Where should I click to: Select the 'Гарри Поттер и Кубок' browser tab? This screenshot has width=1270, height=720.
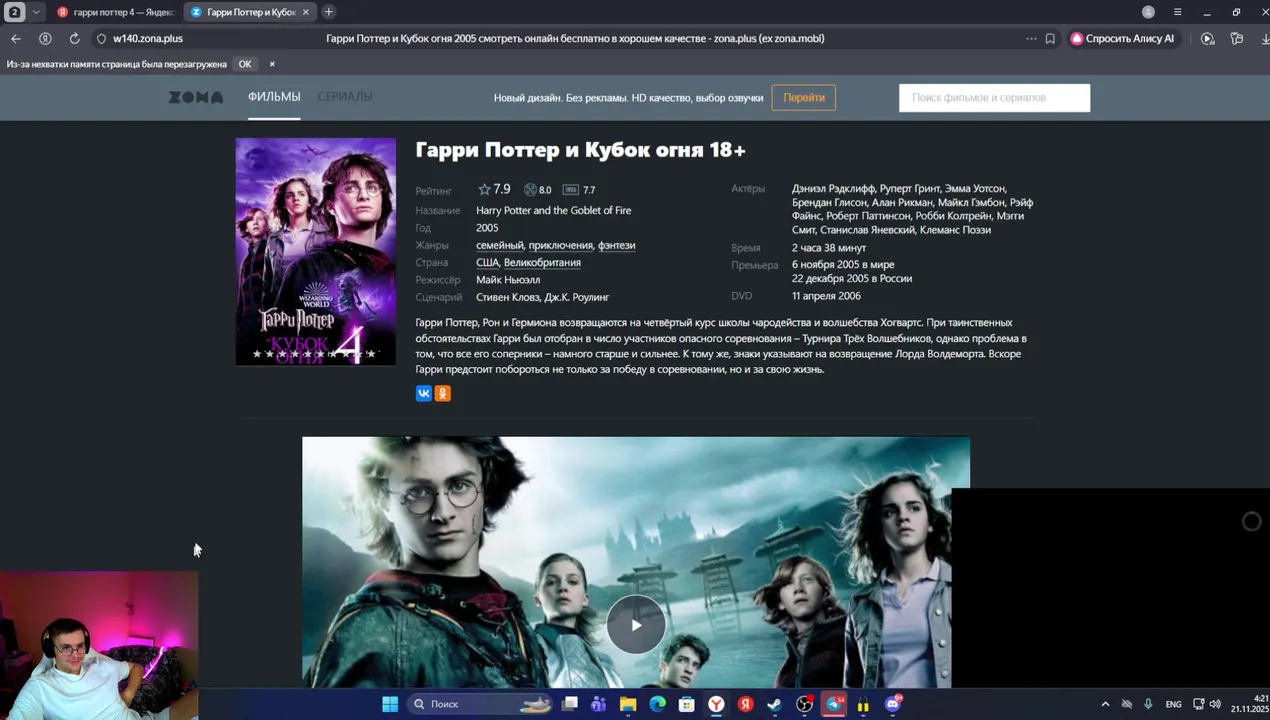(250, 12)
